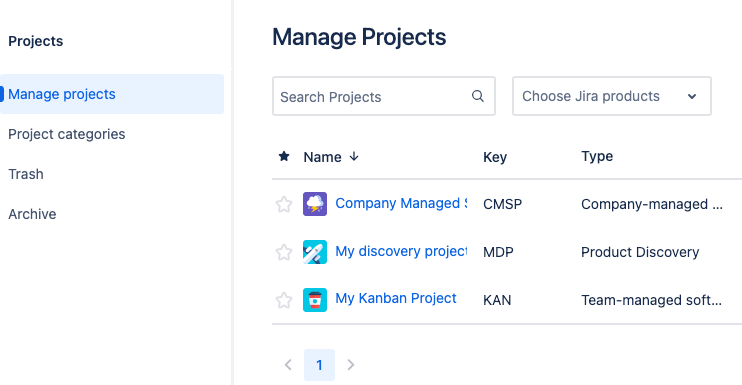Select page 1 in the pagination
This screenshot has height=385, width=742.
(x=319, y=365)
